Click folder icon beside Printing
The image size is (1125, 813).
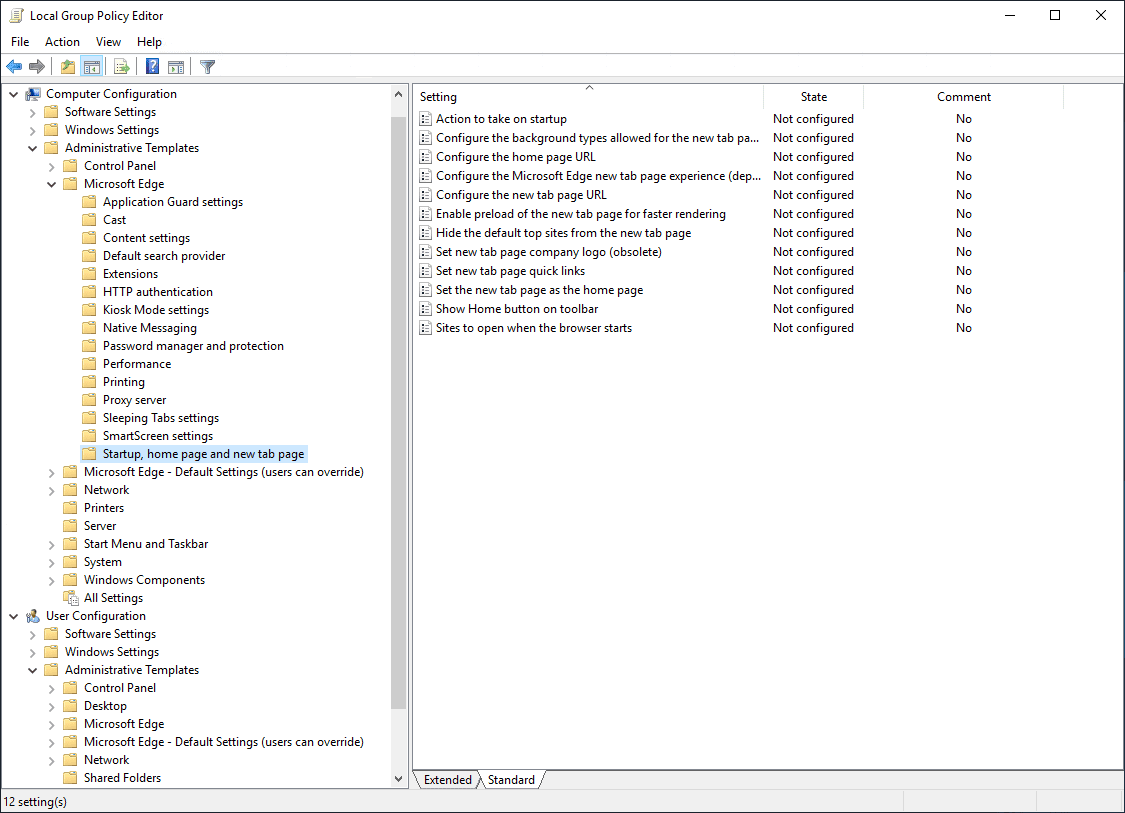point(89,382)
